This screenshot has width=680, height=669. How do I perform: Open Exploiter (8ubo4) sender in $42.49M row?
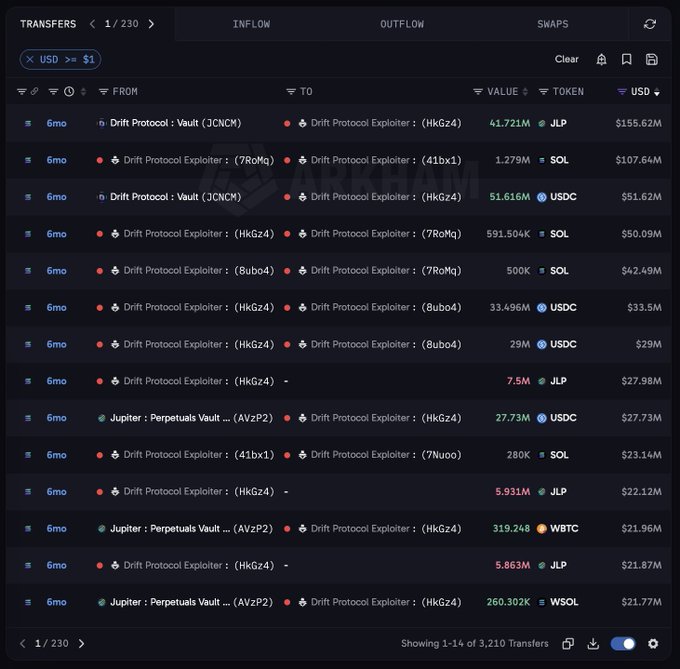click(x=199, y=271)
